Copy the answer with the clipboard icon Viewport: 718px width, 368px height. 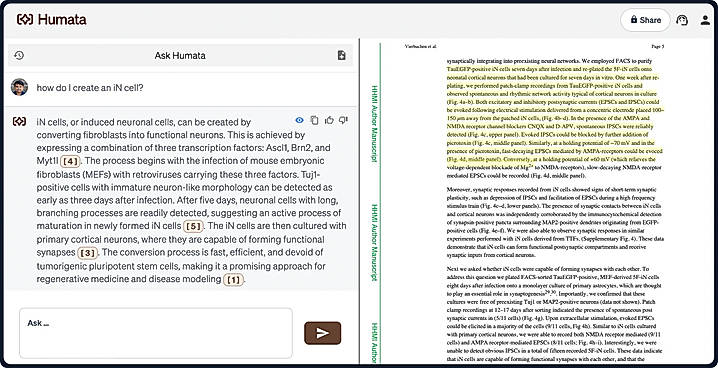click(314, 120)
